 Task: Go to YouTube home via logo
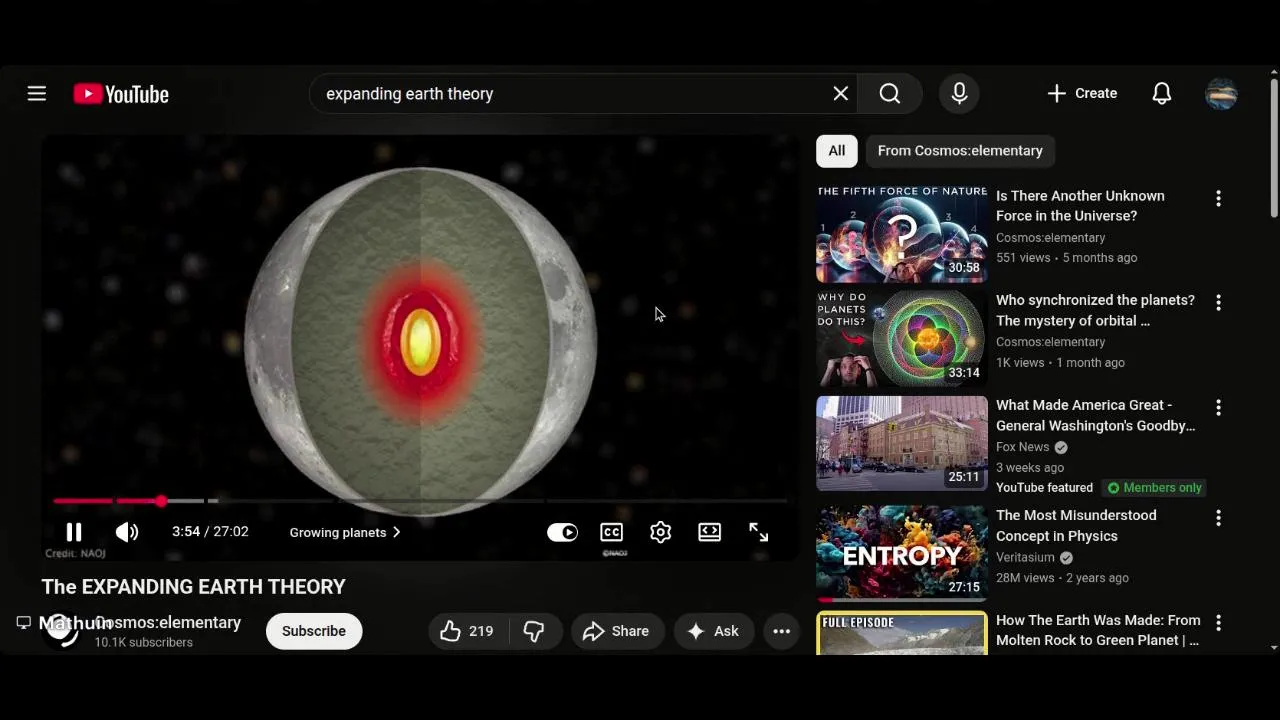[121, 94]
